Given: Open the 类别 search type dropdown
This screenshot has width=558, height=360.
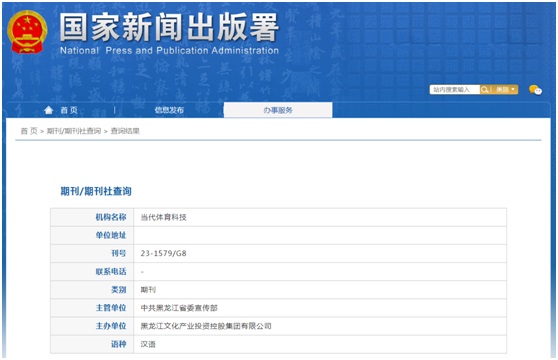Looking at the screenshot, I should pyautogui.click(x=505, y=90).
